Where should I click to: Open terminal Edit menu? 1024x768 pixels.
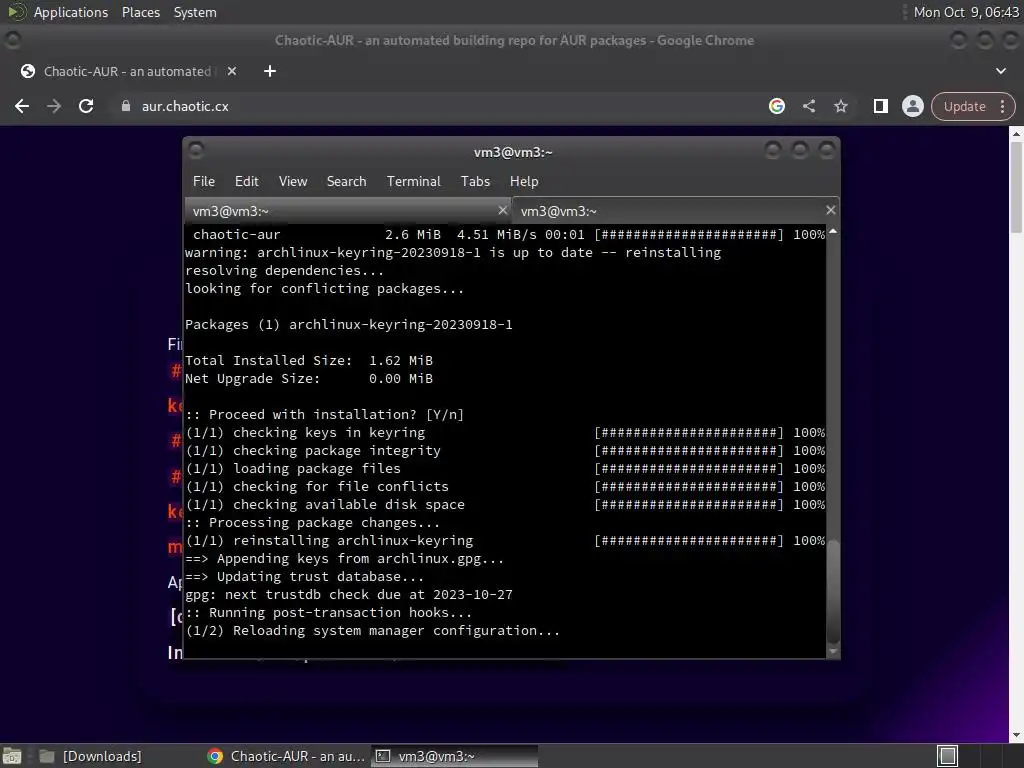(246, 182)
